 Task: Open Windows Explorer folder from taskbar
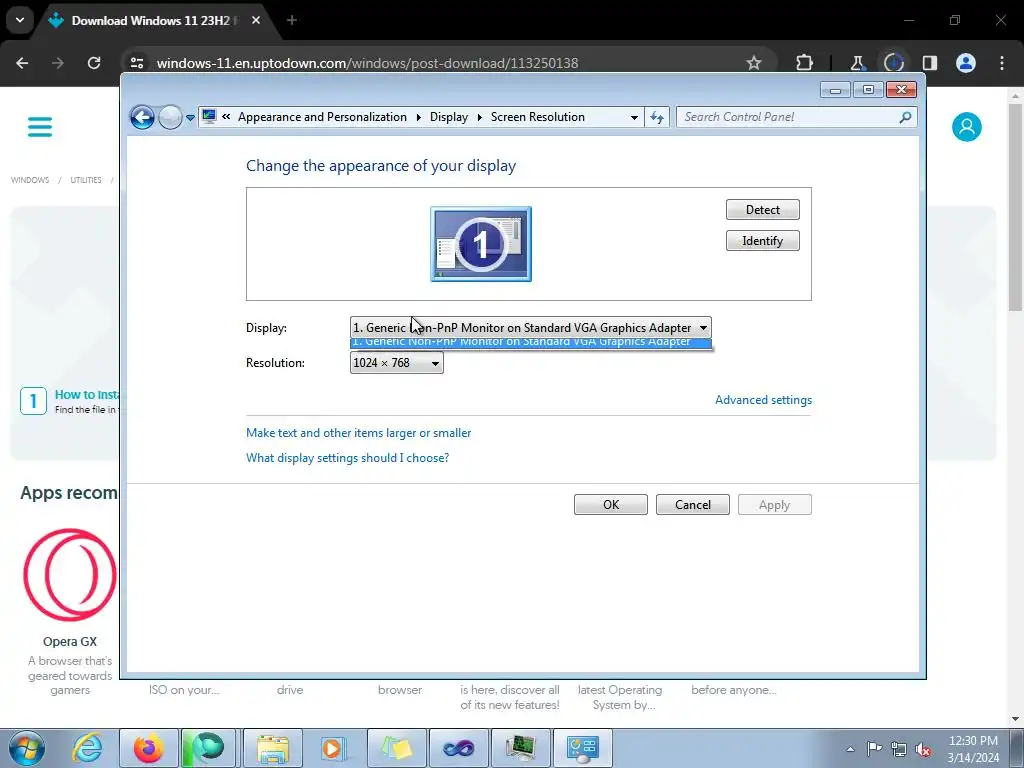(273, 748)
